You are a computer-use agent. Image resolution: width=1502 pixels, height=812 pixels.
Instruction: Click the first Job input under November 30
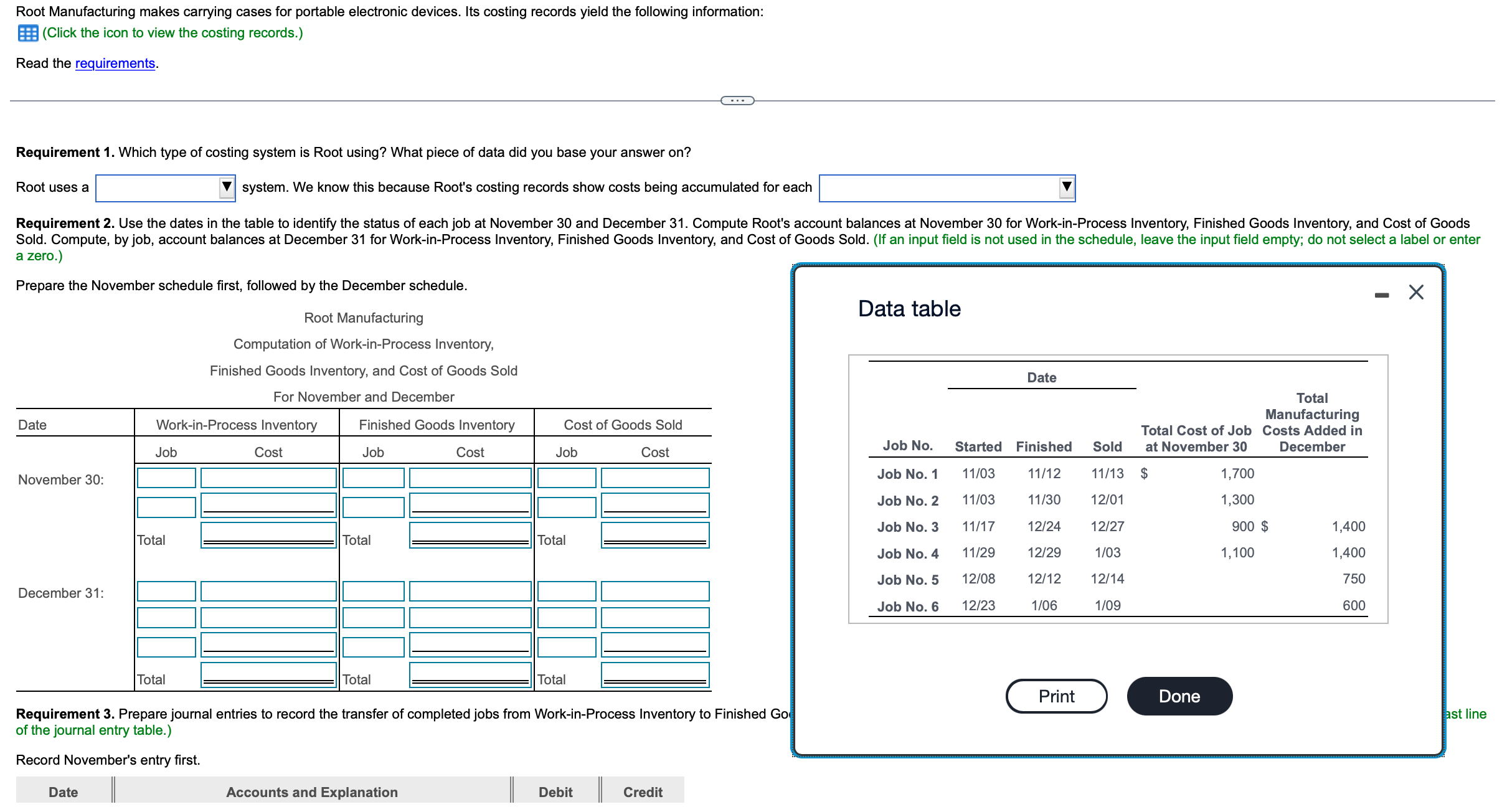(x=166, y=478)
